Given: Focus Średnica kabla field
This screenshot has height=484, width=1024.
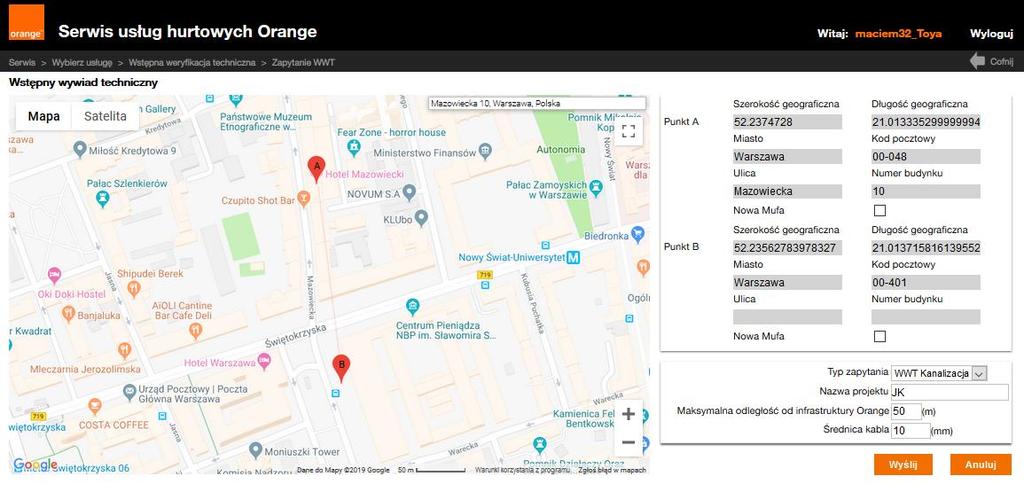Looking at the screenshot, I should (x=910, y=430).
